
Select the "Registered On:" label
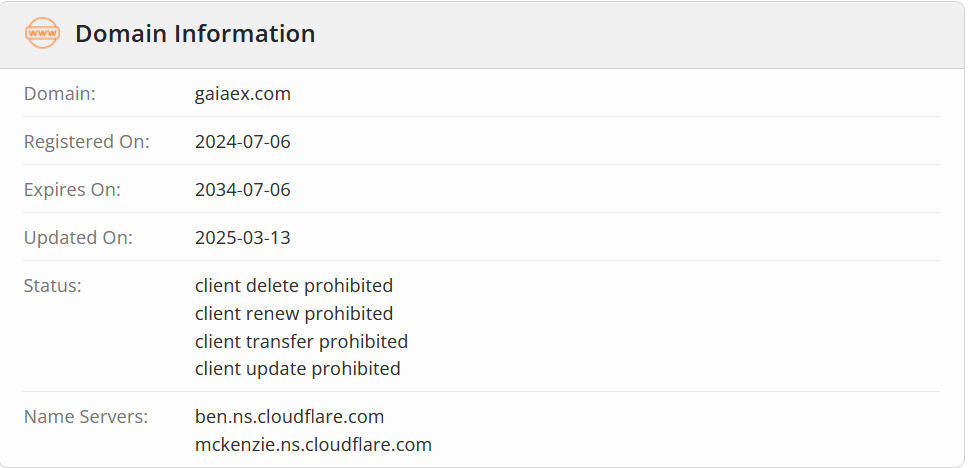point(87,142)
